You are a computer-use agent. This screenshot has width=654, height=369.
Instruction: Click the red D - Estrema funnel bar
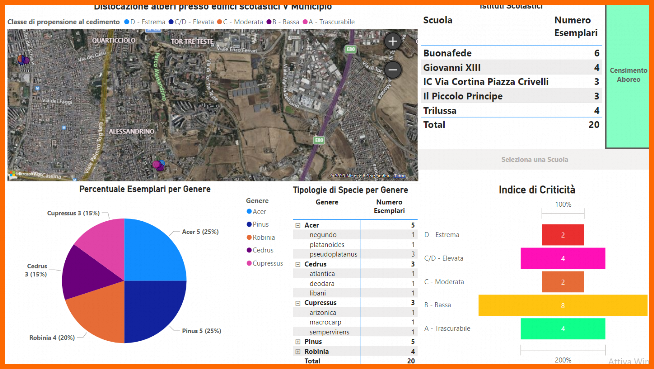[x=563, y=235]
